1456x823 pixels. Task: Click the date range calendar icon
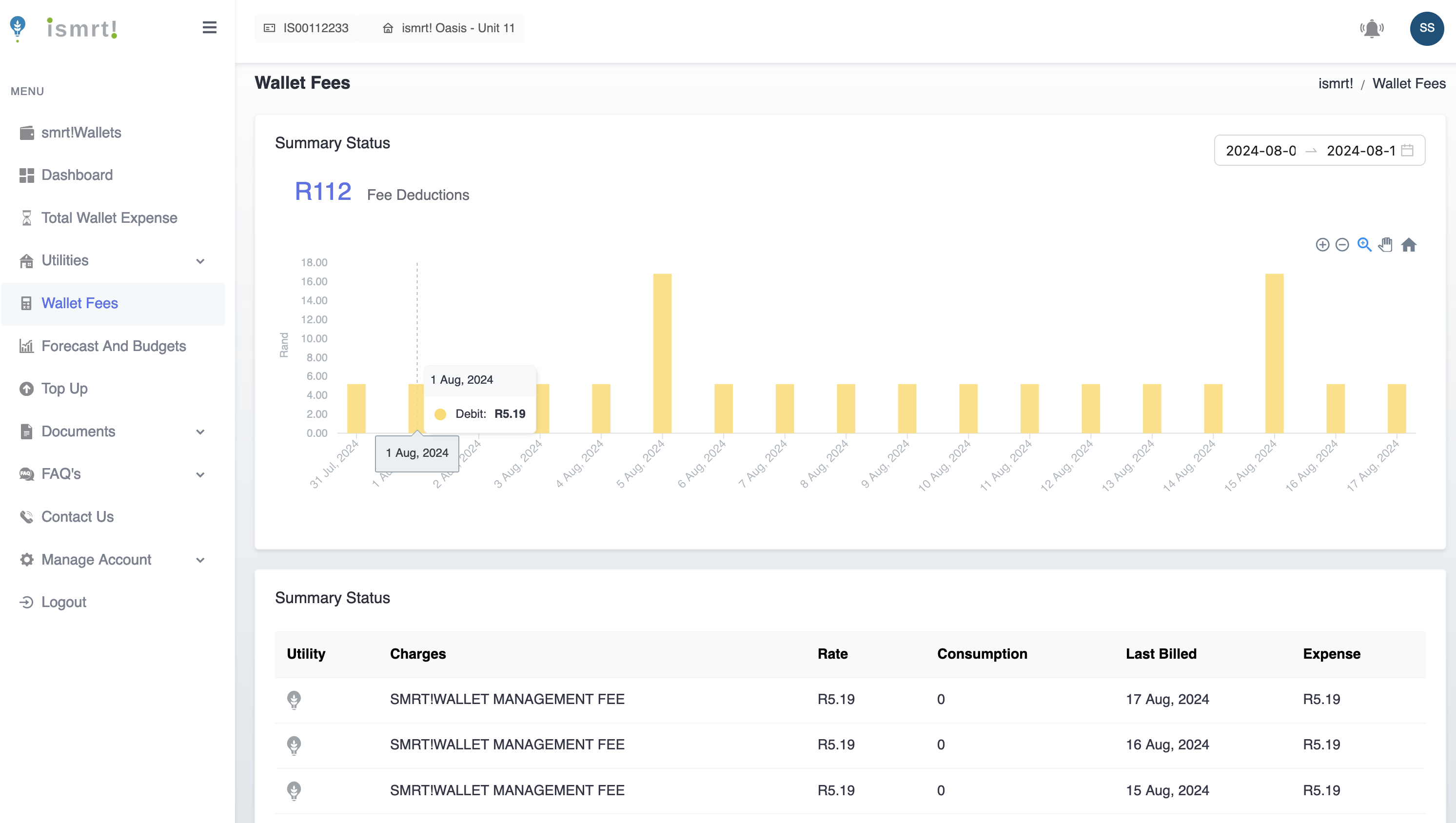[x=1407, y=150]
